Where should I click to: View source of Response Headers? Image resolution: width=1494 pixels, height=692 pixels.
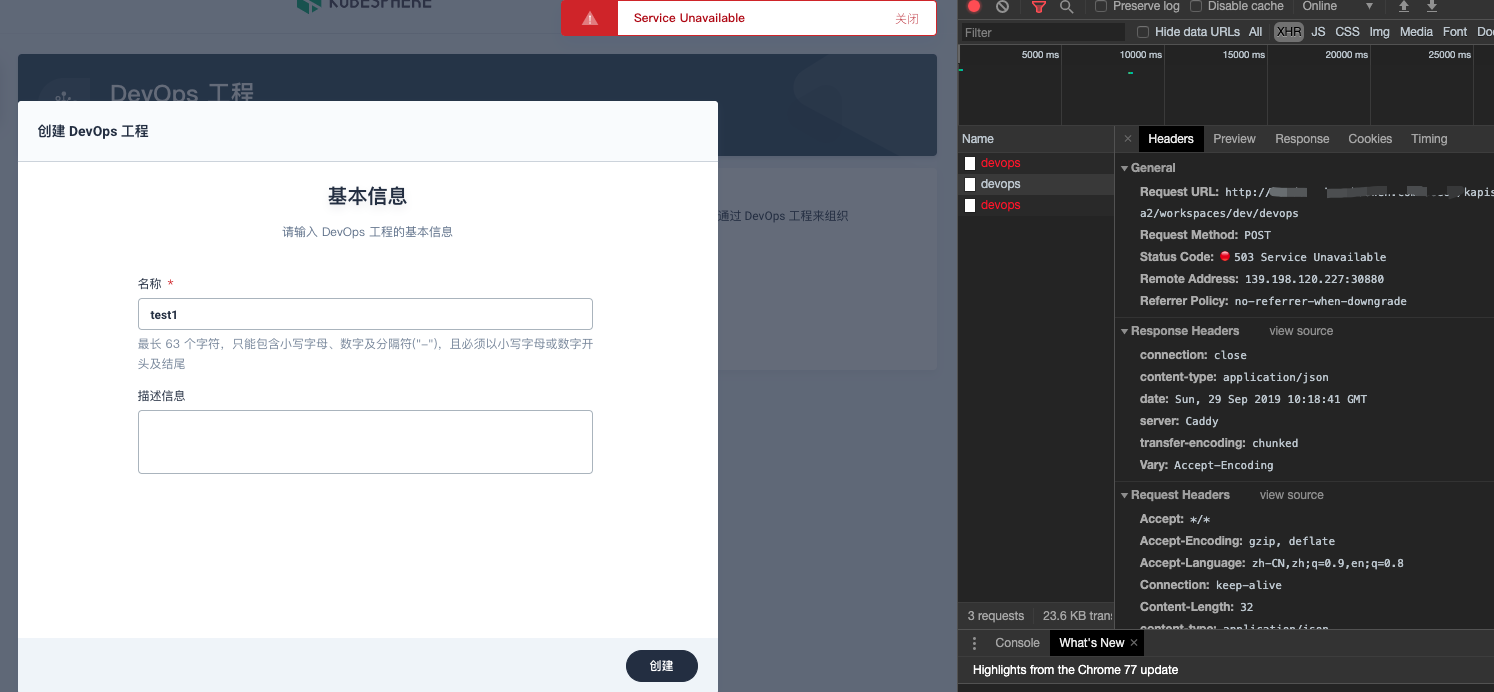[1301, 331]
